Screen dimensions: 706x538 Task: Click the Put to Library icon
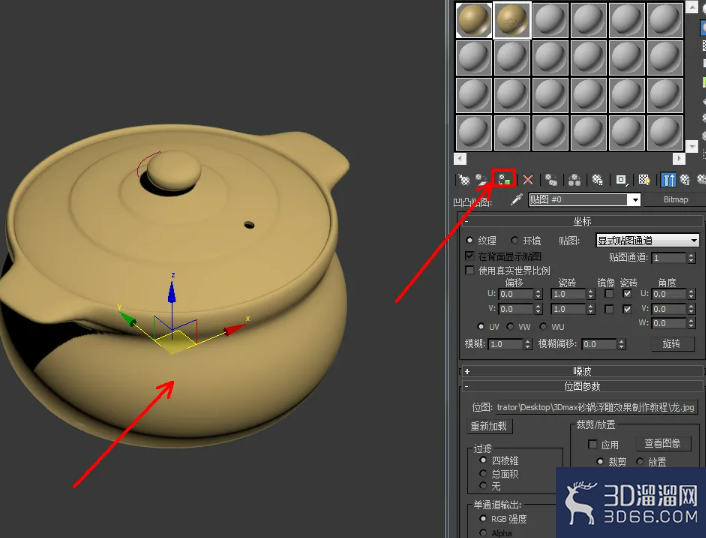tap(597, 180)
